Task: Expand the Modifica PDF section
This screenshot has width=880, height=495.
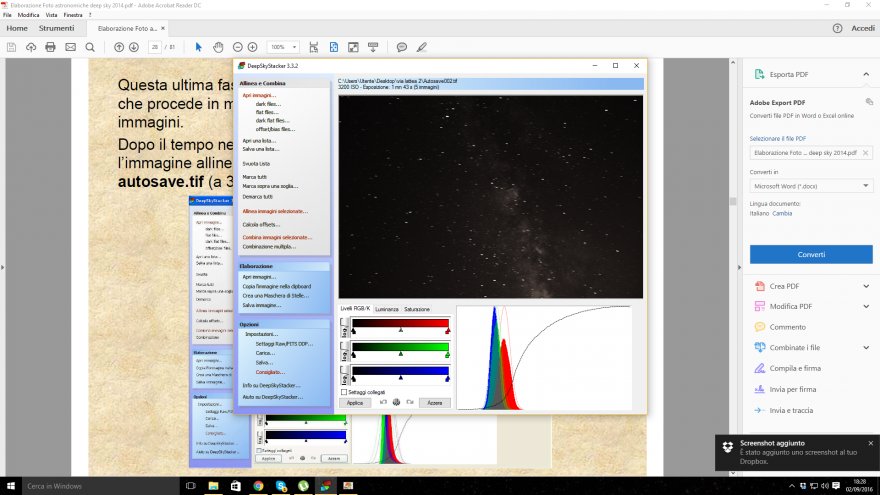Action: click(x=866, y=306)
